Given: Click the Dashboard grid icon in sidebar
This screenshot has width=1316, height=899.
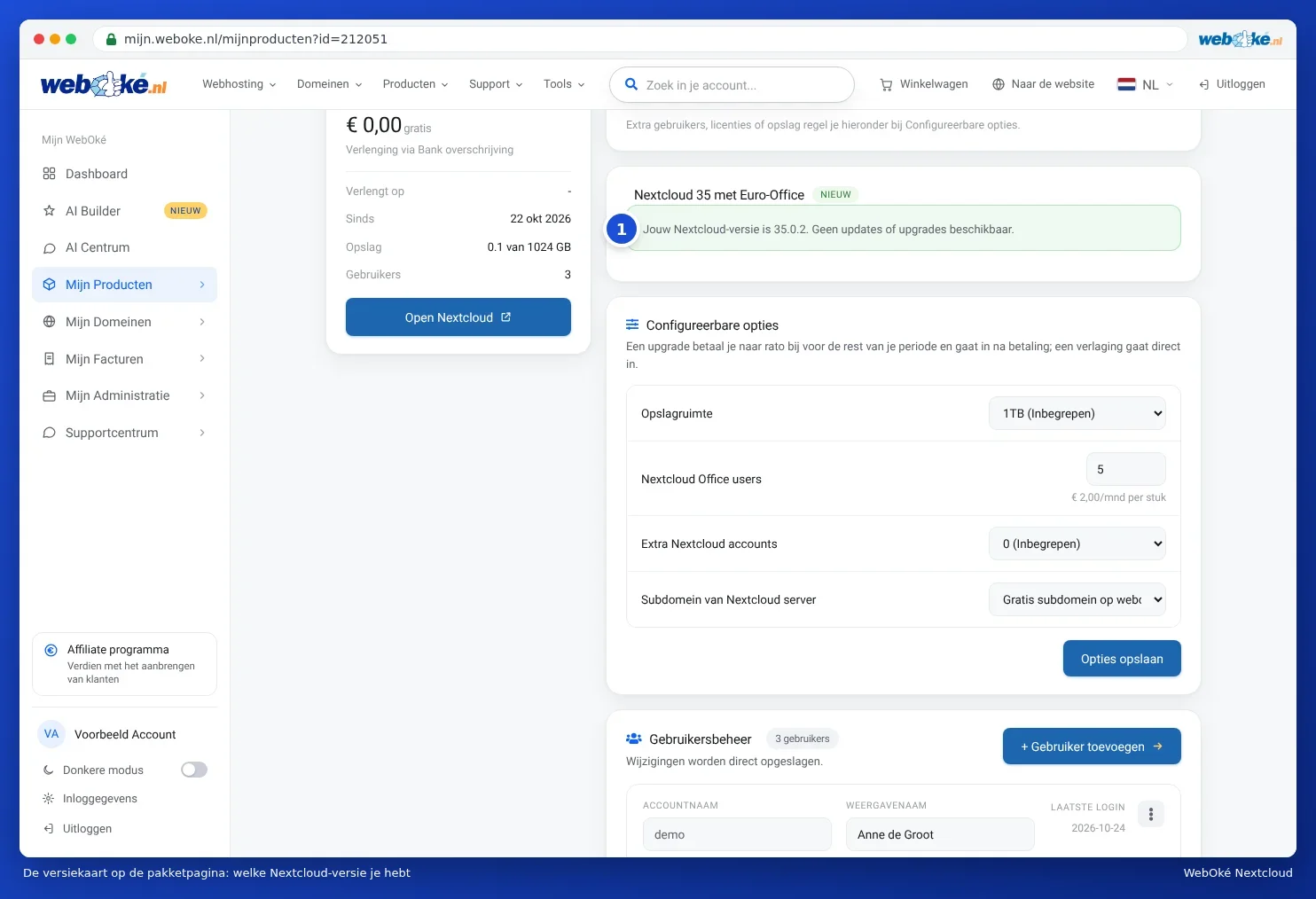Looking at the screenshot, I should (50, 174).
